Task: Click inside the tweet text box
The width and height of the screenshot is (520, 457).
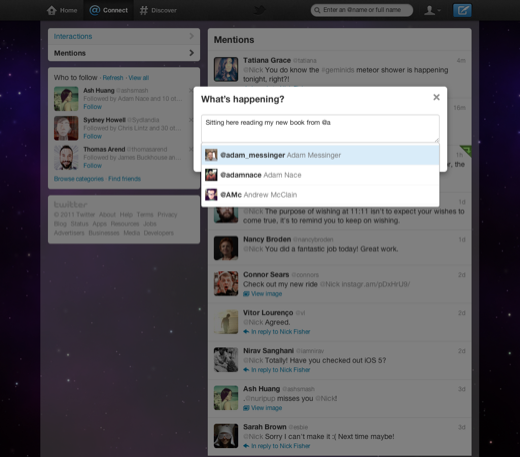Action: pyautogui.click(x=320, y=129)
